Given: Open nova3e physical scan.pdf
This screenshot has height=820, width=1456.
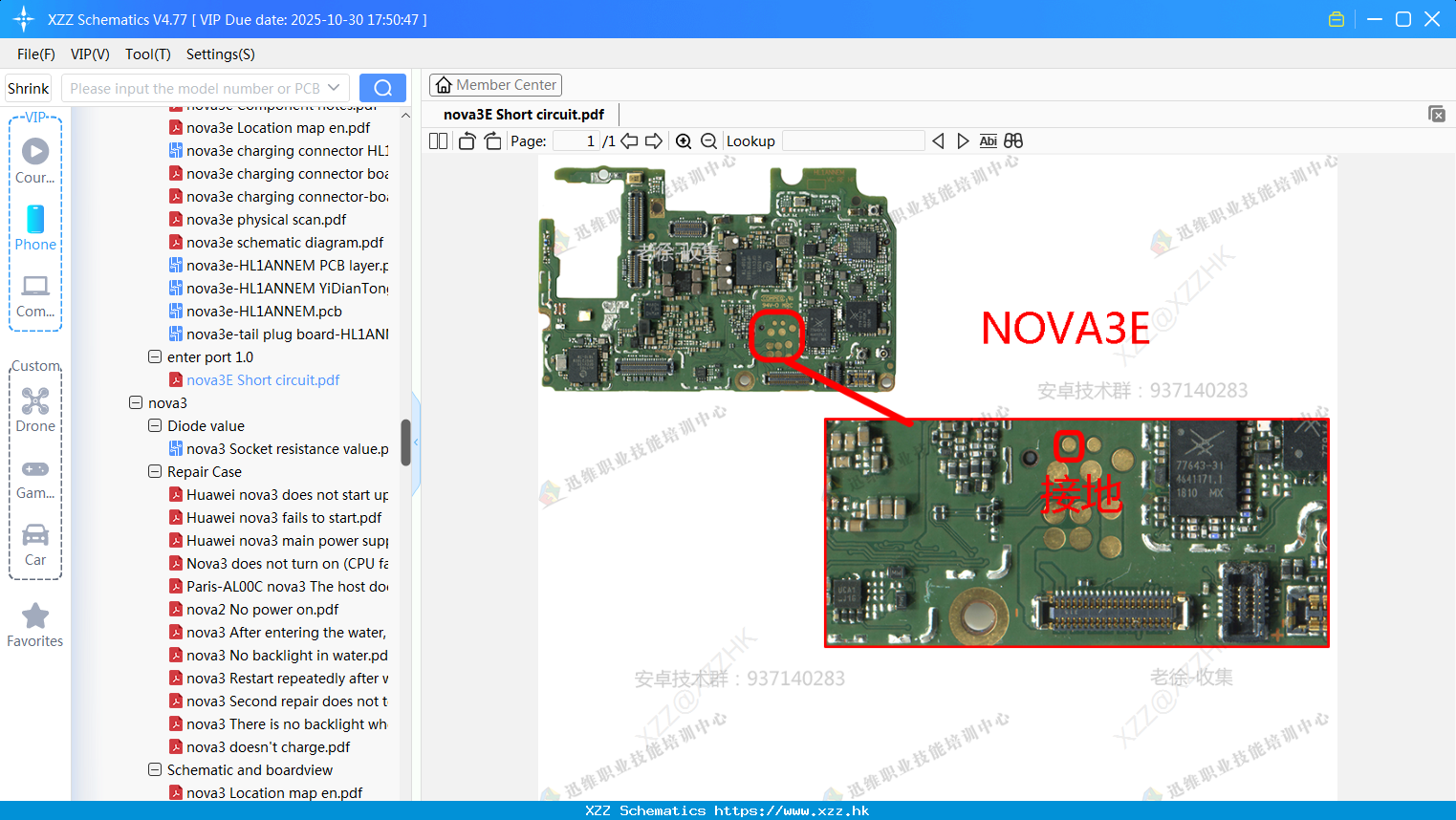Looking at the screenshot, I should pos(266,220).
